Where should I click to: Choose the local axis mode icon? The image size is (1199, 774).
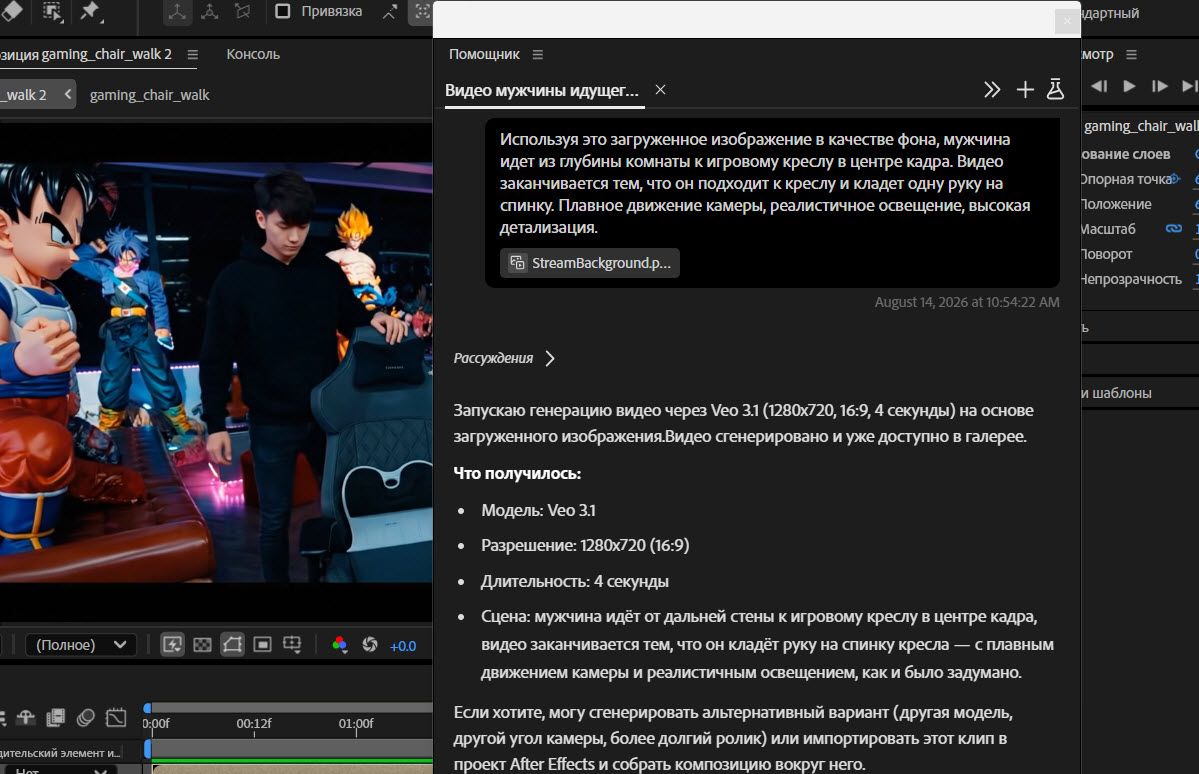coord(177,11)
